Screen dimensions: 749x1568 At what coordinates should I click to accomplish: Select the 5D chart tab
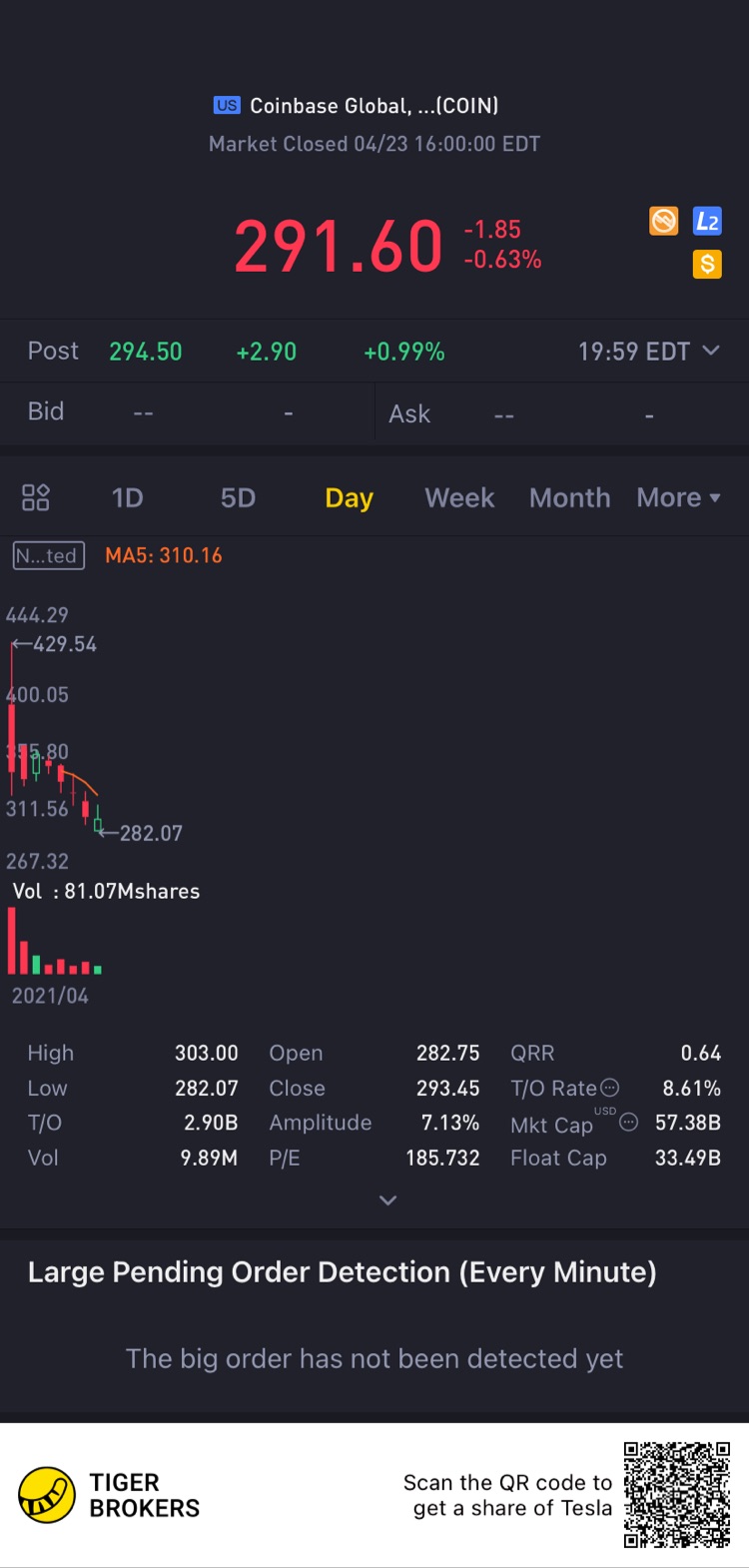(238, 497)
